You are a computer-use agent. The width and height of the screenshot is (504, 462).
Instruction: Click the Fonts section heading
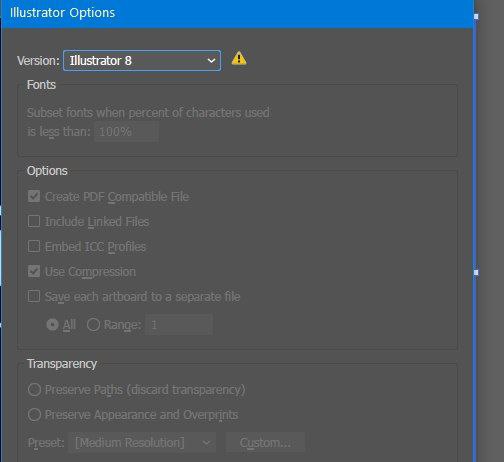(41, 85)
